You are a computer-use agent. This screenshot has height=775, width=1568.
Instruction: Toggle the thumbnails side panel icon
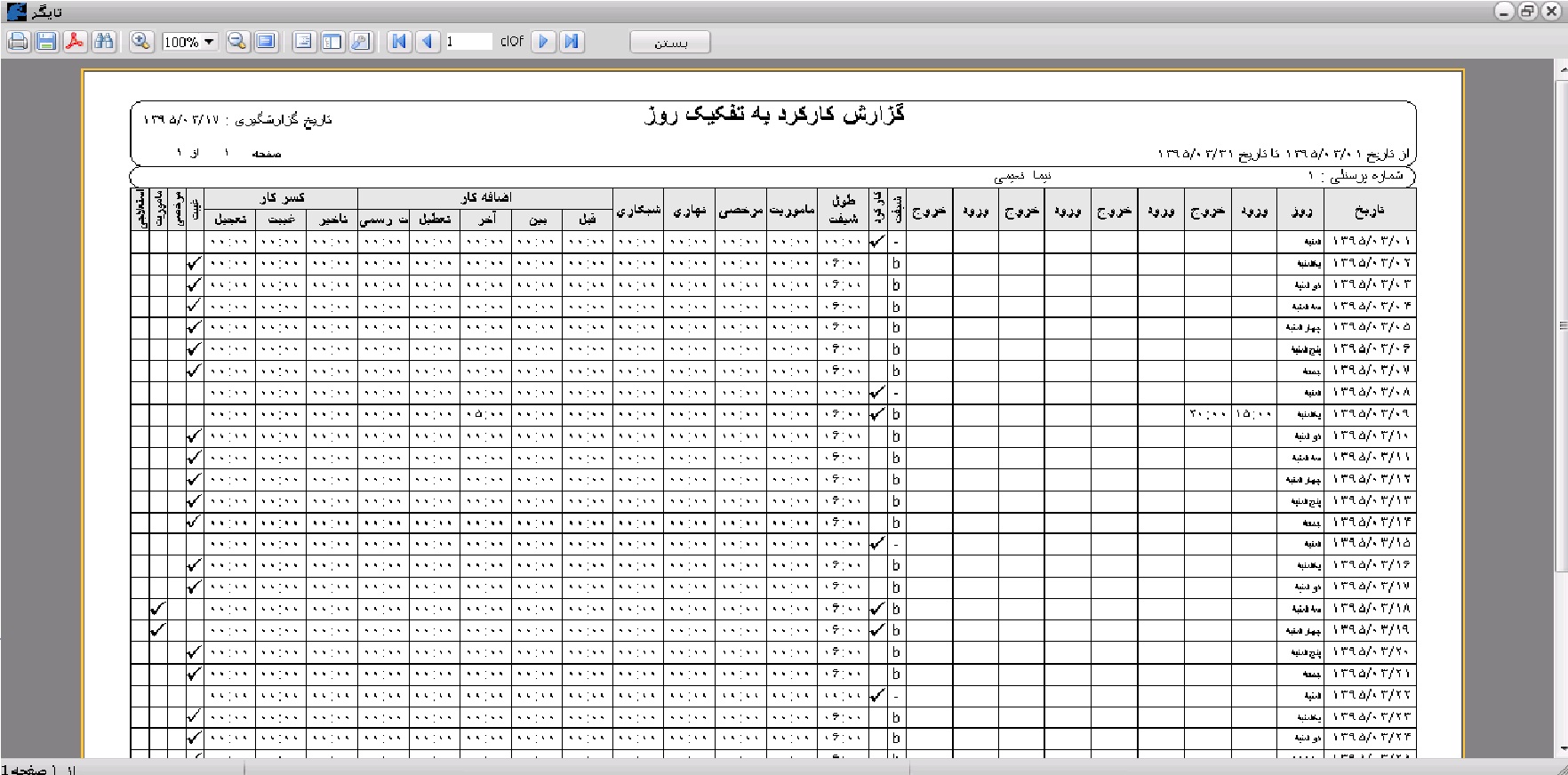point(332,42)
